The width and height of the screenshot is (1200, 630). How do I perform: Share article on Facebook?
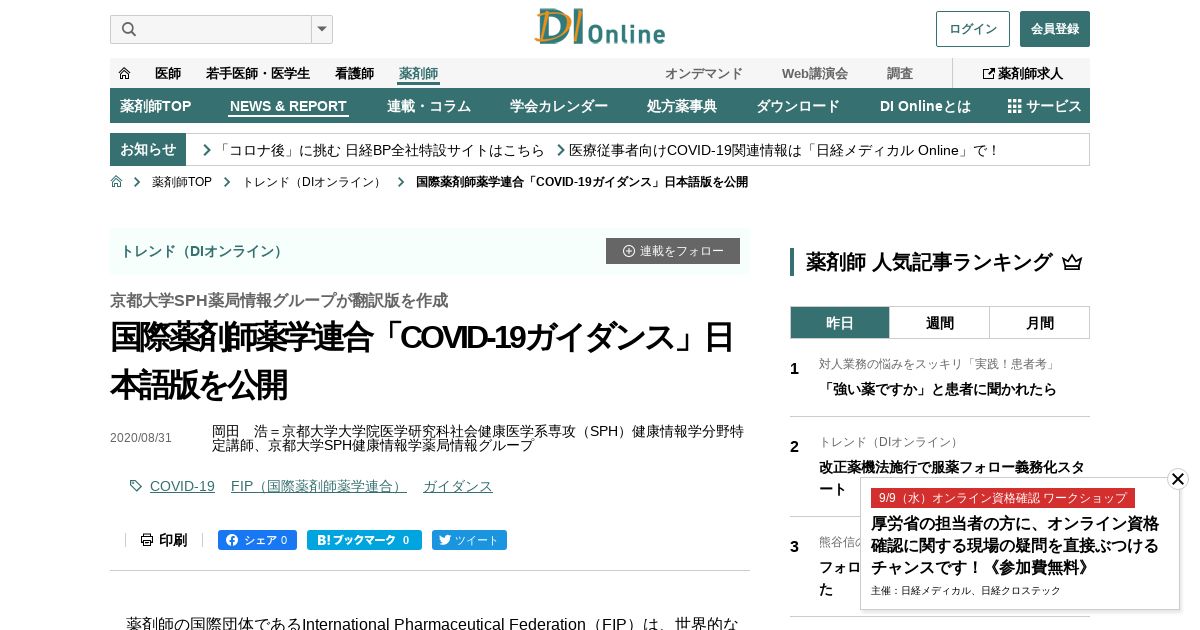click(257, 540)
